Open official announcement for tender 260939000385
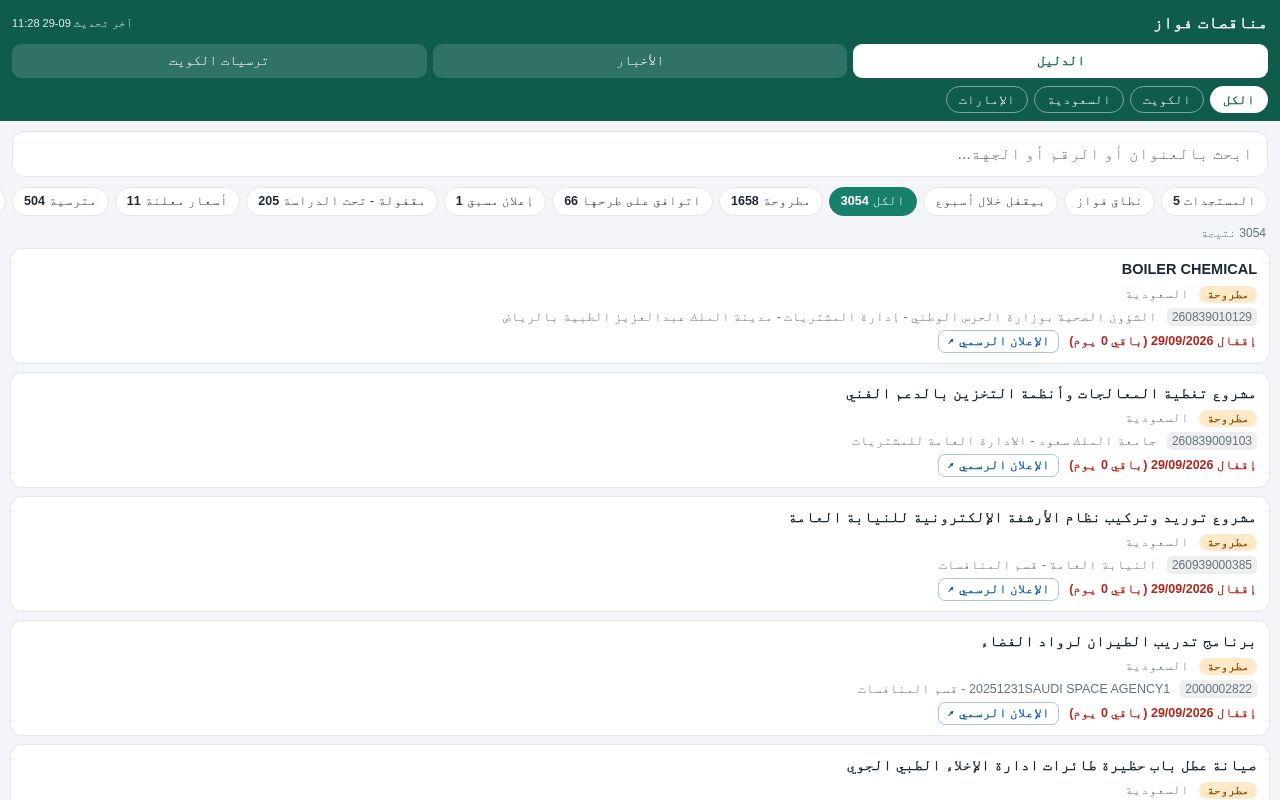 point(998,589)
